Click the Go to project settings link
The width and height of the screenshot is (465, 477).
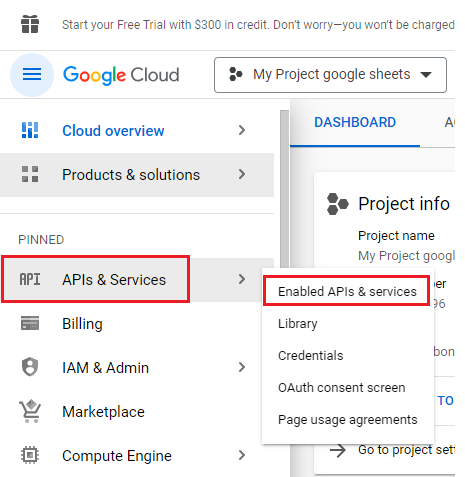tap(406, 450)
